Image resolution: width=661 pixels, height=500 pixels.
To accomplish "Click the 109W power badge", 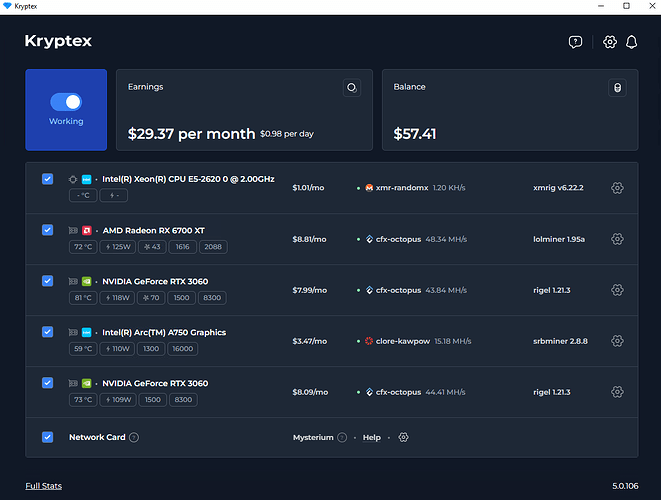I will pyautogui.click(x=118, y=400).
